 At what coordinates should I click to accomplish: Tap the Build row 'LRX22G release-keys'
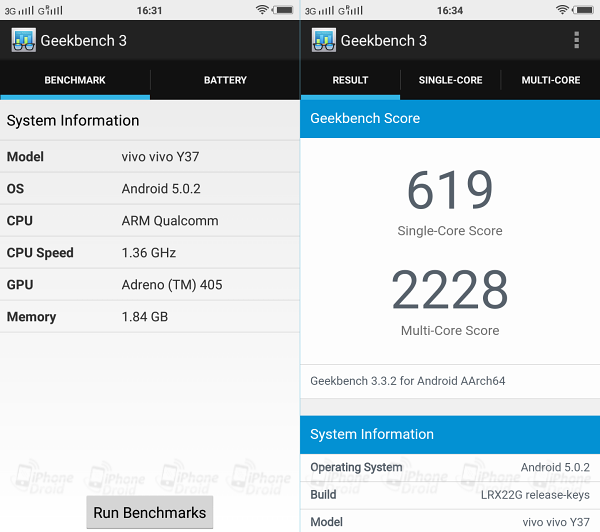[x=450, y=495]
